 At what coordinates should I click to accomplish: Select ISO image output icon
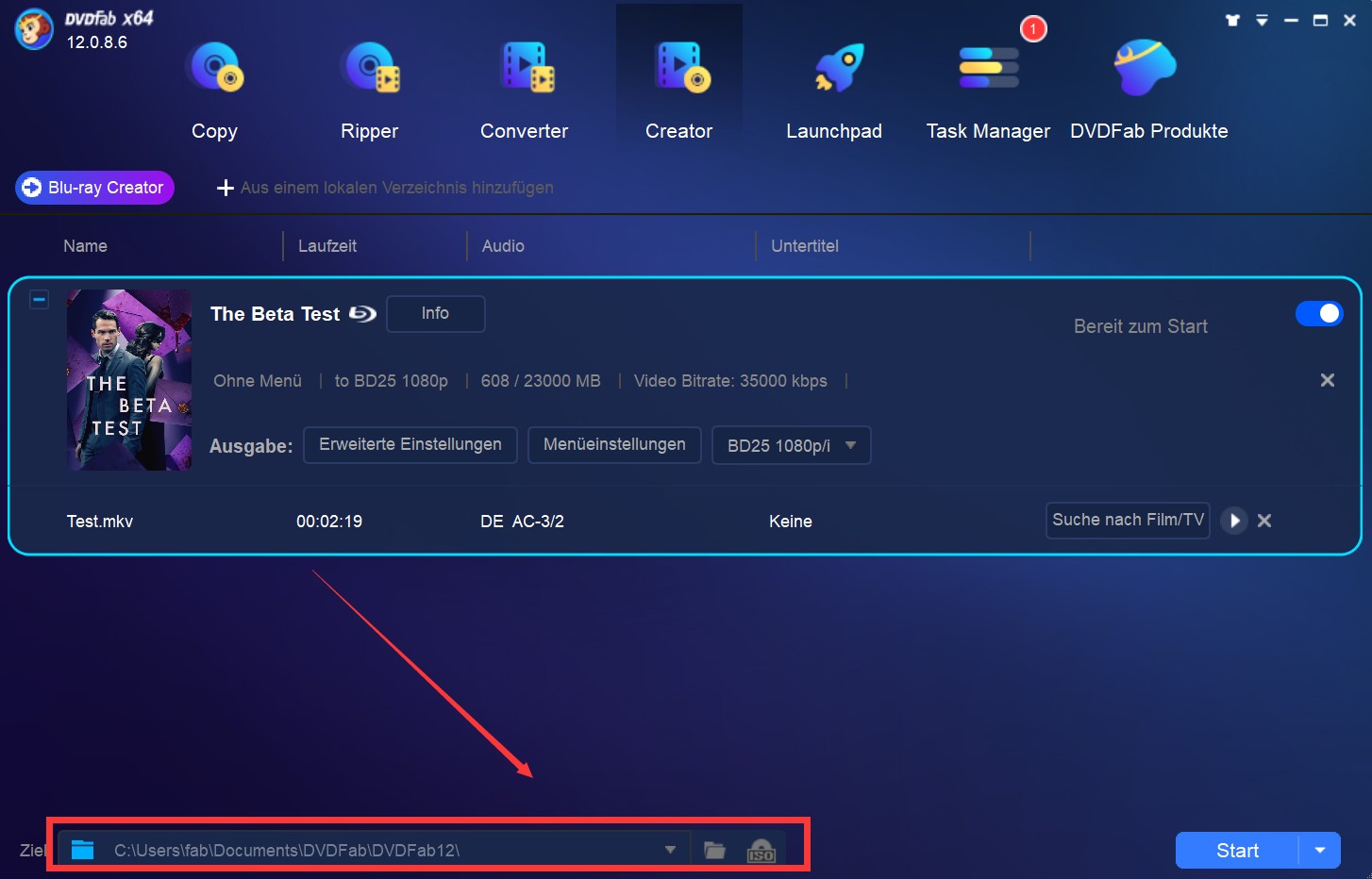[761, 851]
